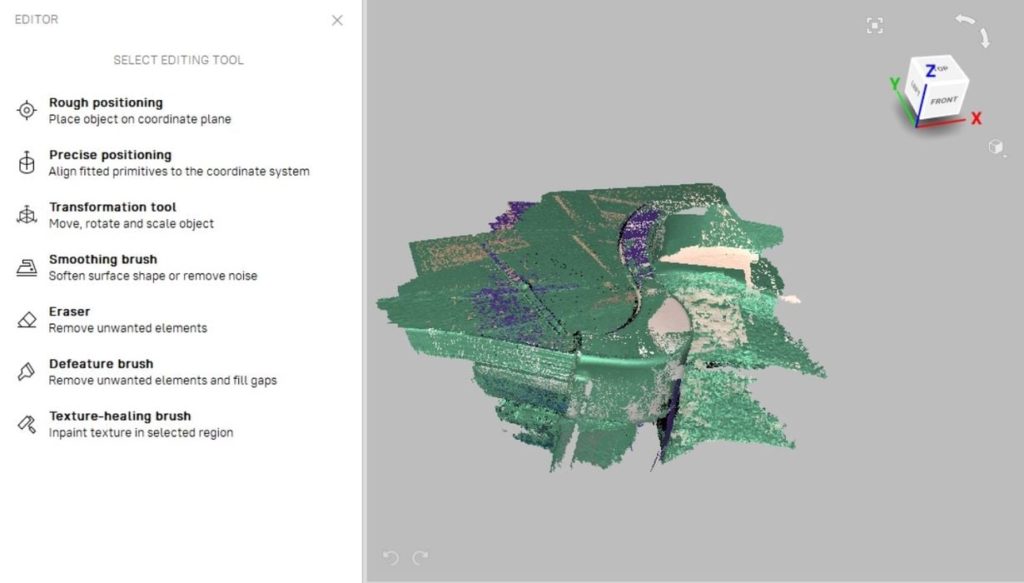Close the Editor panel
This screenshot has width=1024, height=583.
pyautogui.click(x=337, y=20)
